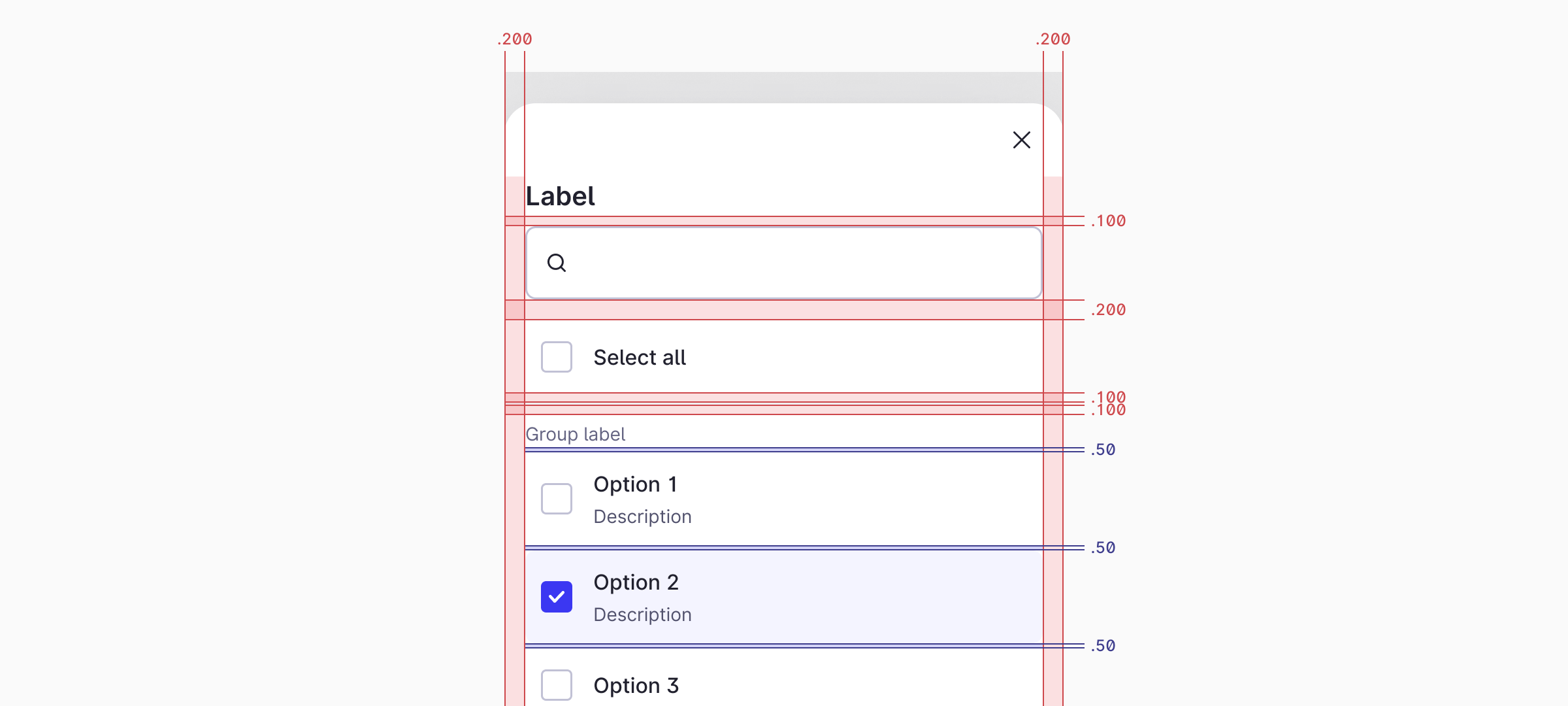Click inside the search input field
1568x706 pixels.
784,262
